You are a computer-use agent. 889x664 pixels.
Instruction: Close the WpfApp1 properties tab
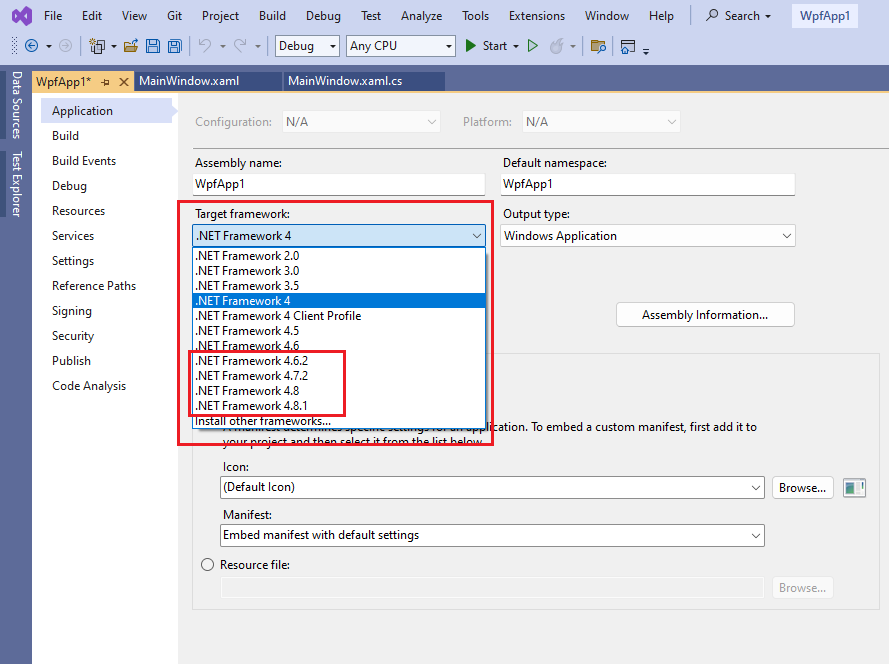point(124,82)
